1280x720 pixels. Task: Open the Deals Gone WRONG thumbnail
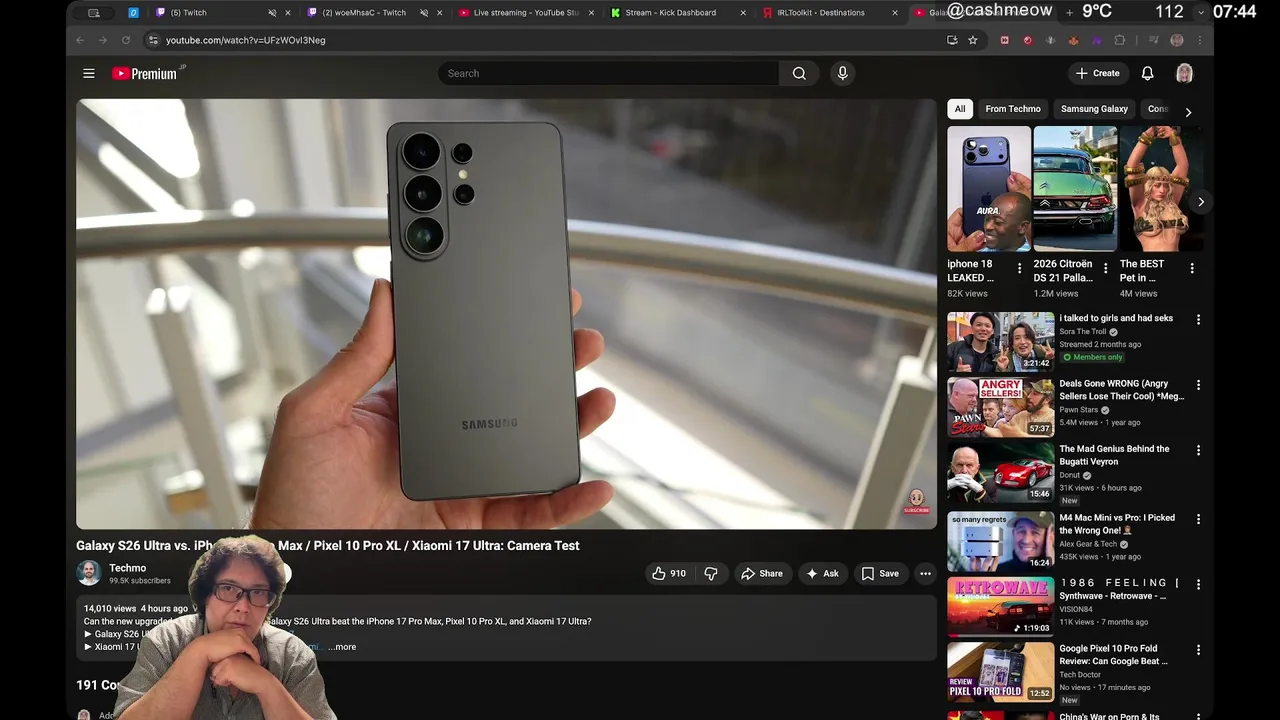[x=1001, y=407]
